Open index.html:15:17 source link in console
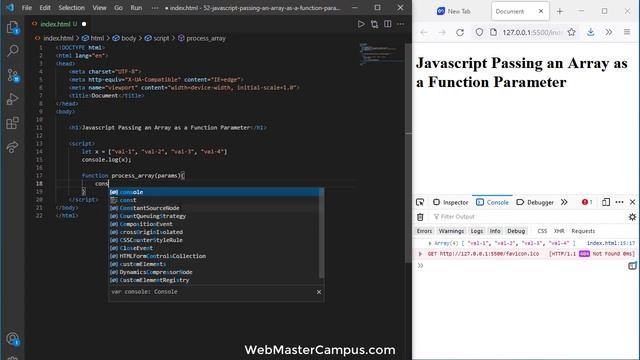The width and height of the screenshot is (640, 360). pos(611,243)
